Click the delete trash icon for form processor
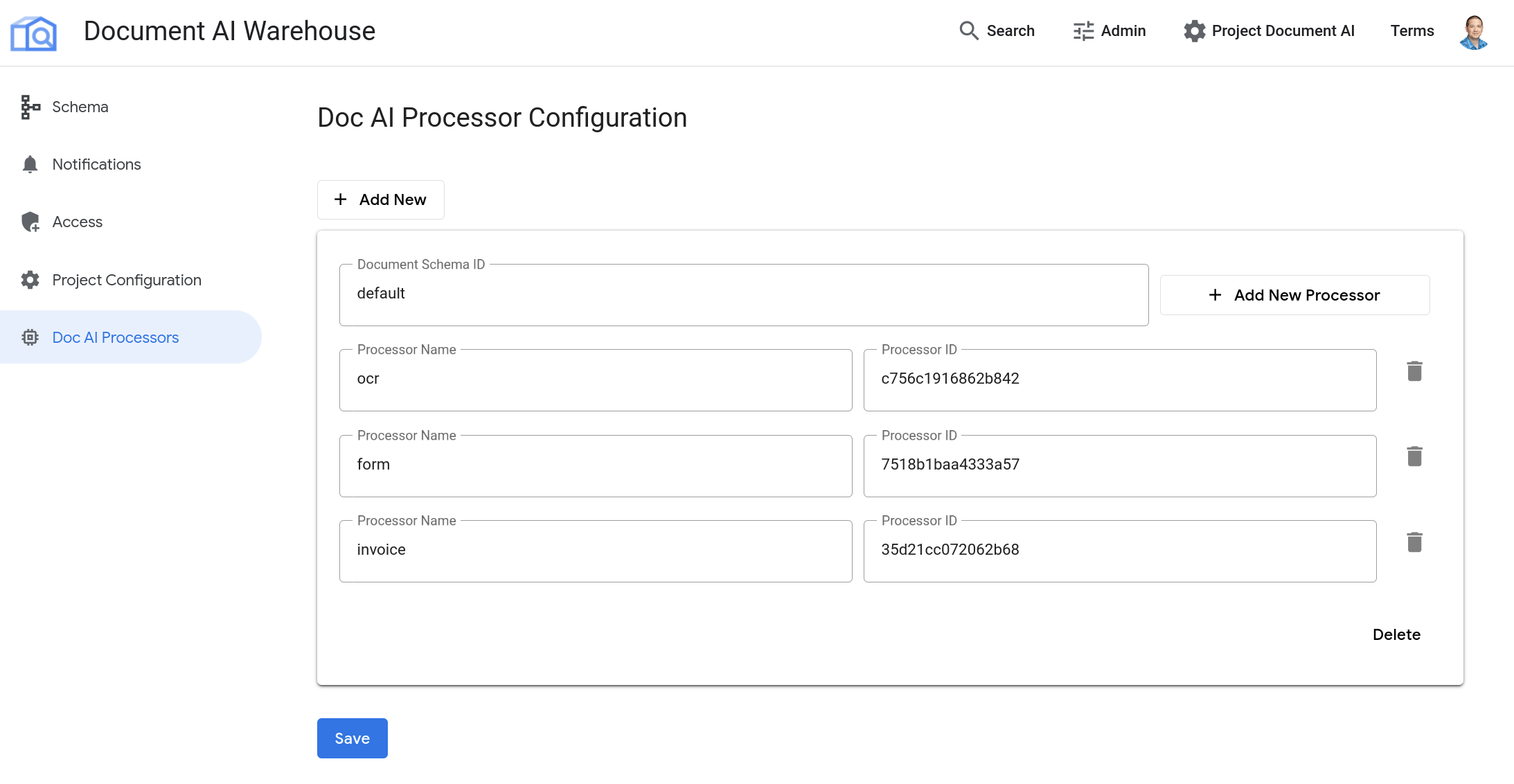The image size is (1514, 784). pos(1414,457)
